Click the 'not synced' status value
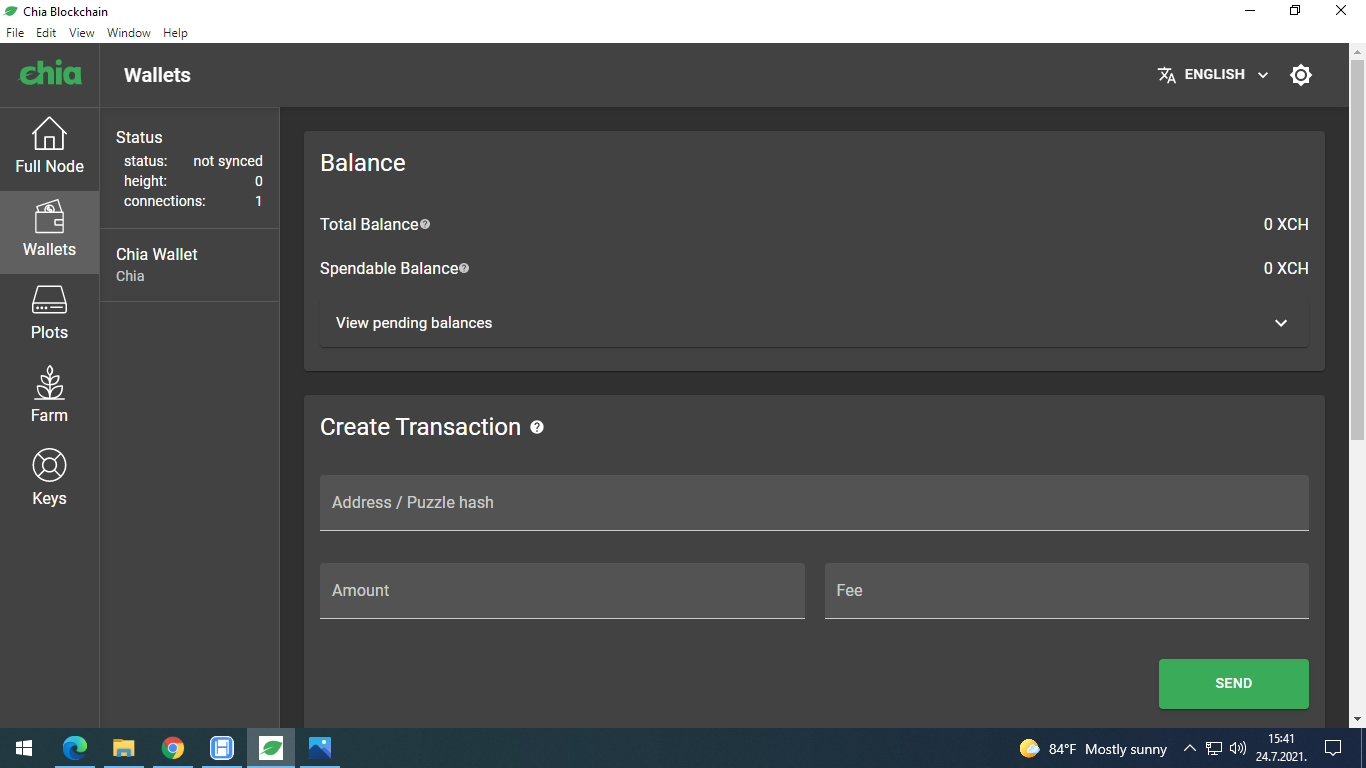The image size is (1366, 768). click(228, 161)
